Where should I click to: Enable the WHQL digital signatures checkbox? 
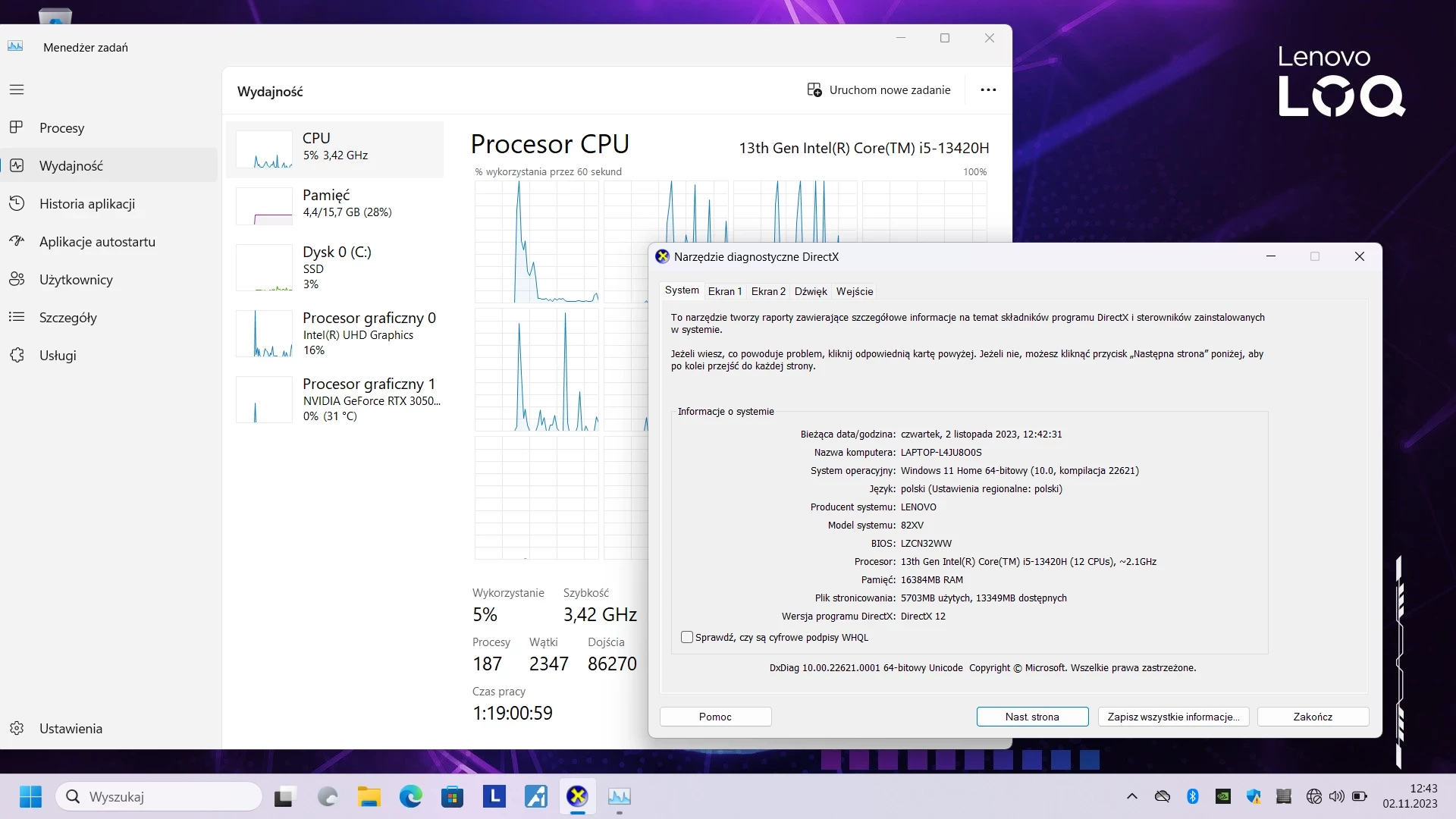click(687, 637)
